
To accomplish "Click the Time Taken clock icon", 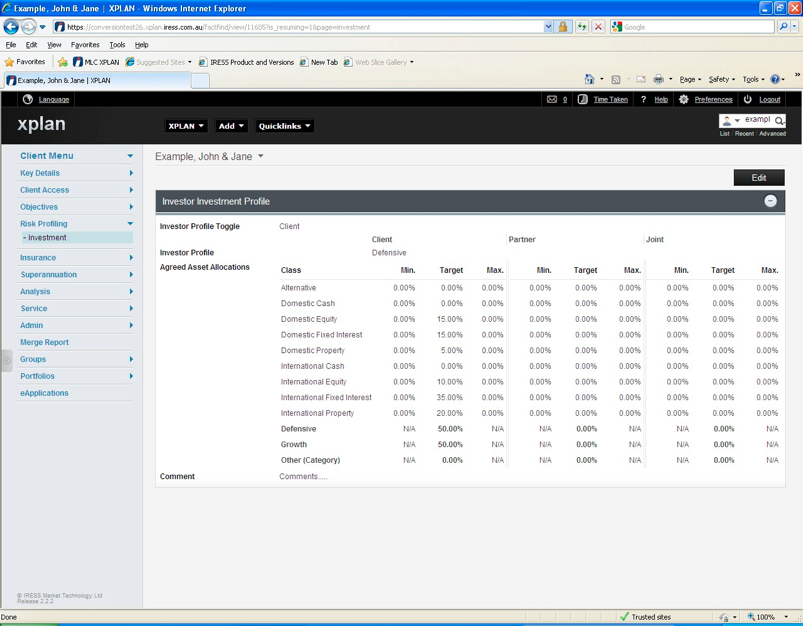I will (583, 99).
